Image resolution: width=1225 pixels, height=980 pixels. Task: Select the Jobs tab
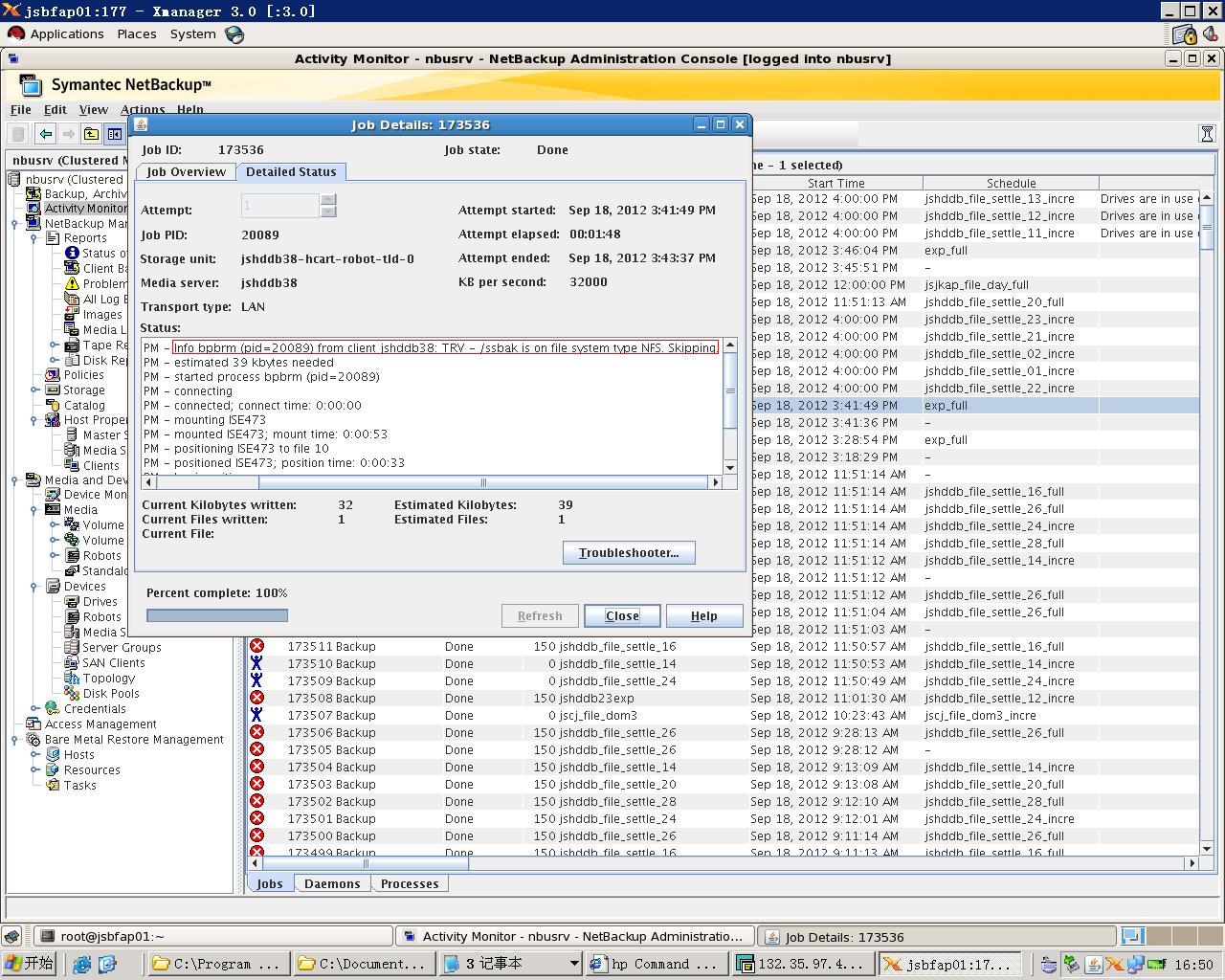[x=270, y=883]
